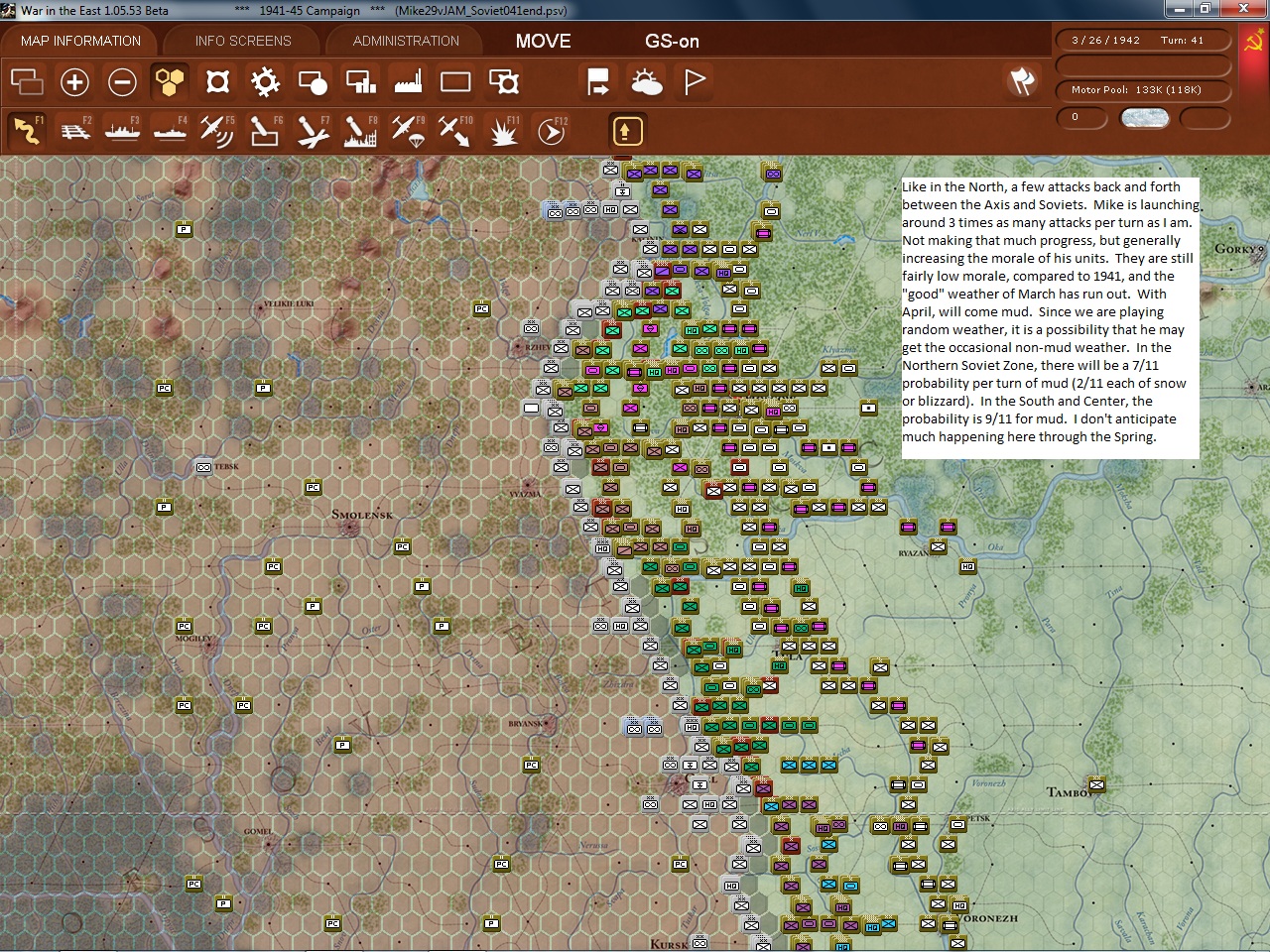Select the F4 amphibious ship mode

(x=170, y=130)
